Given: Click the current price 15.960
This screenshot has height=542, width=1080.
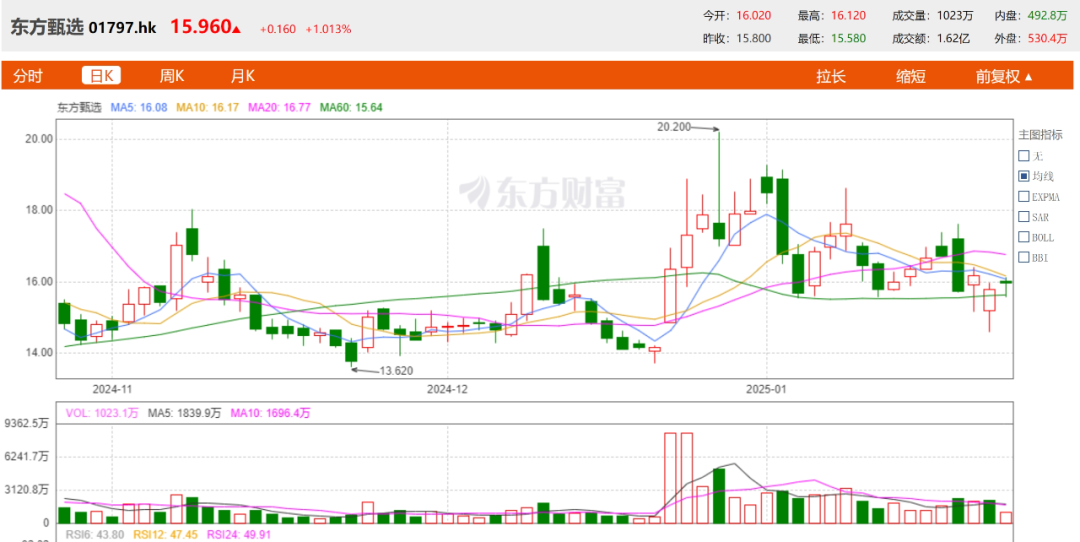Looking at the screenshot, I should coord(200,27).
